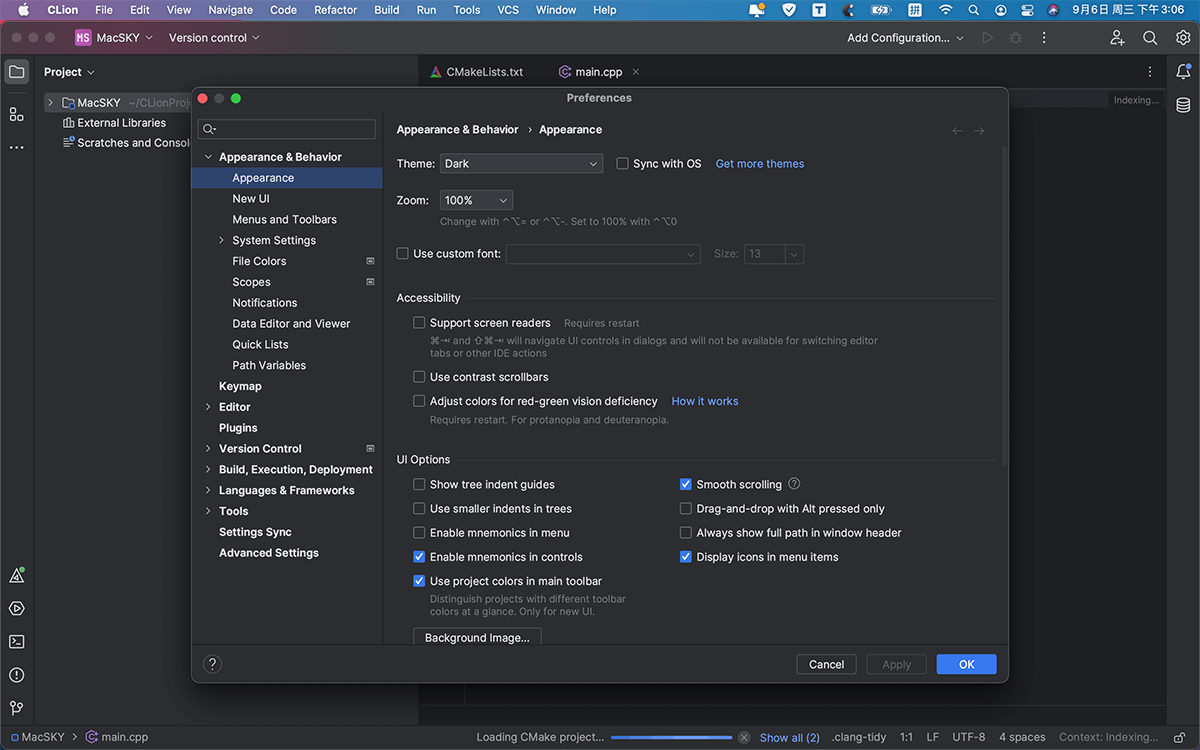This screenshot has height=750, width=1200.
Task: Open the Theme dropdown showing Dark
Action: [x=521, y=164]
